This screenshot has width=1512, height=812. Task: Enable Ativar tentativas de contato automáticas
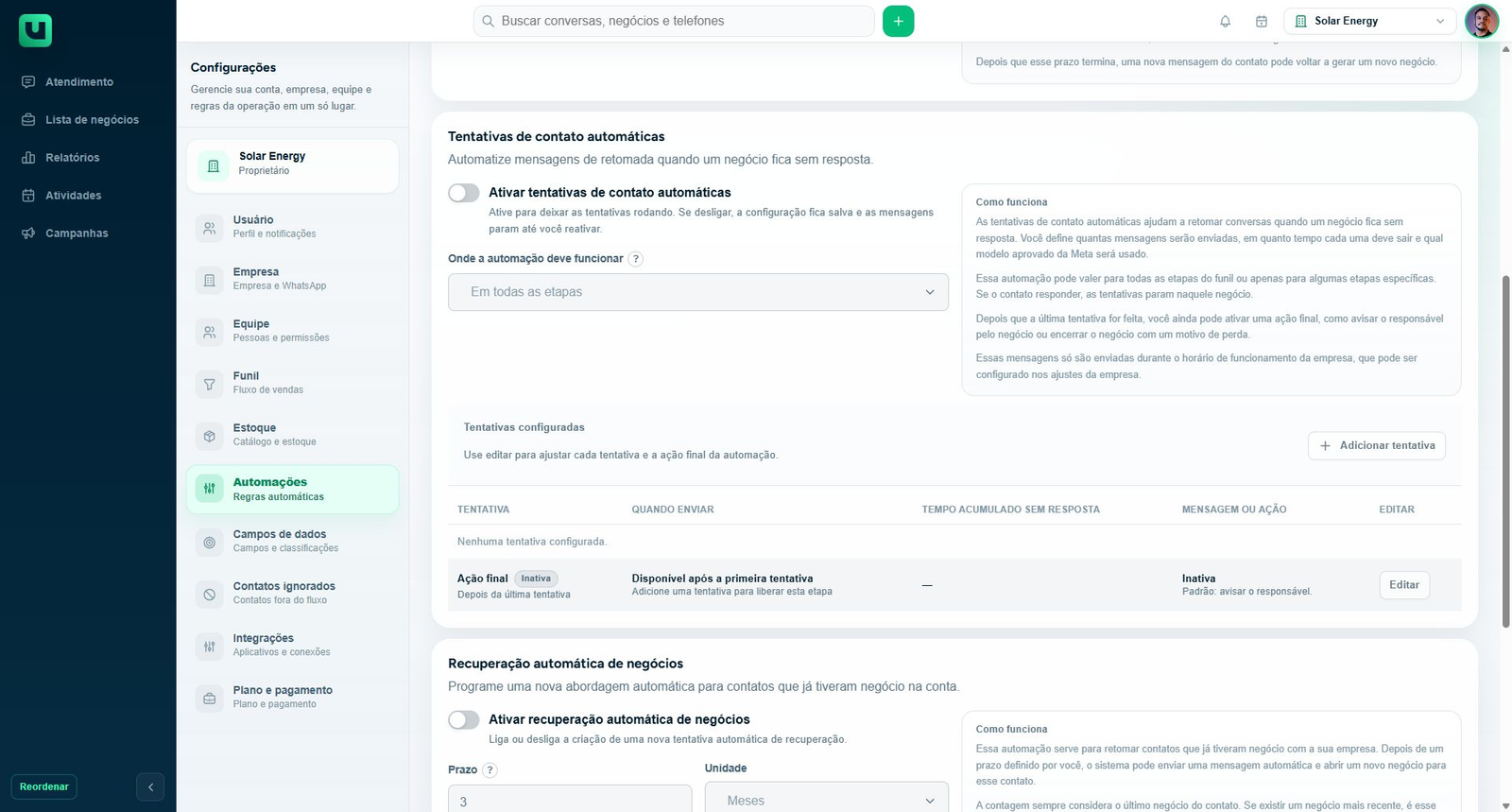pyautogui.click(x=464, y=193)
